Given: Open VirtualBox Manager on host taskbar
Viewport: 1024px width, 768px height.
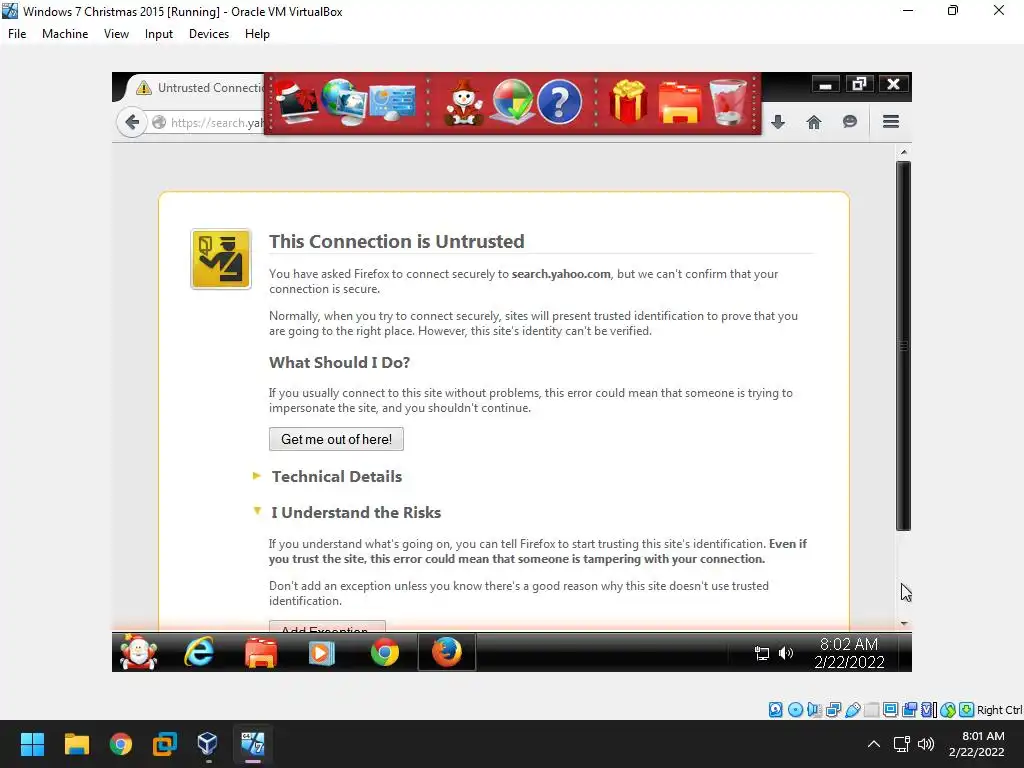Looking at the screenshot, I should coord(208,744).
